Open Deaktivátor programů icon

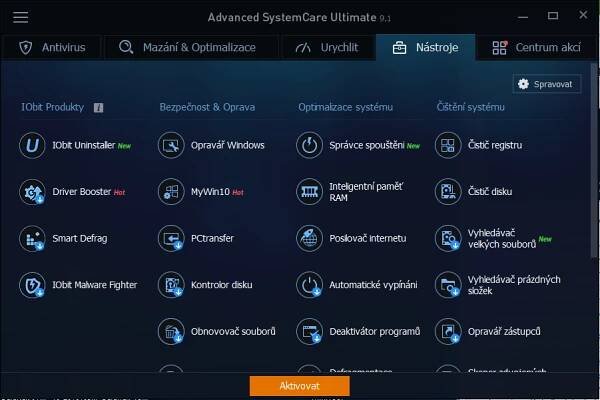[x=309, y=331]
